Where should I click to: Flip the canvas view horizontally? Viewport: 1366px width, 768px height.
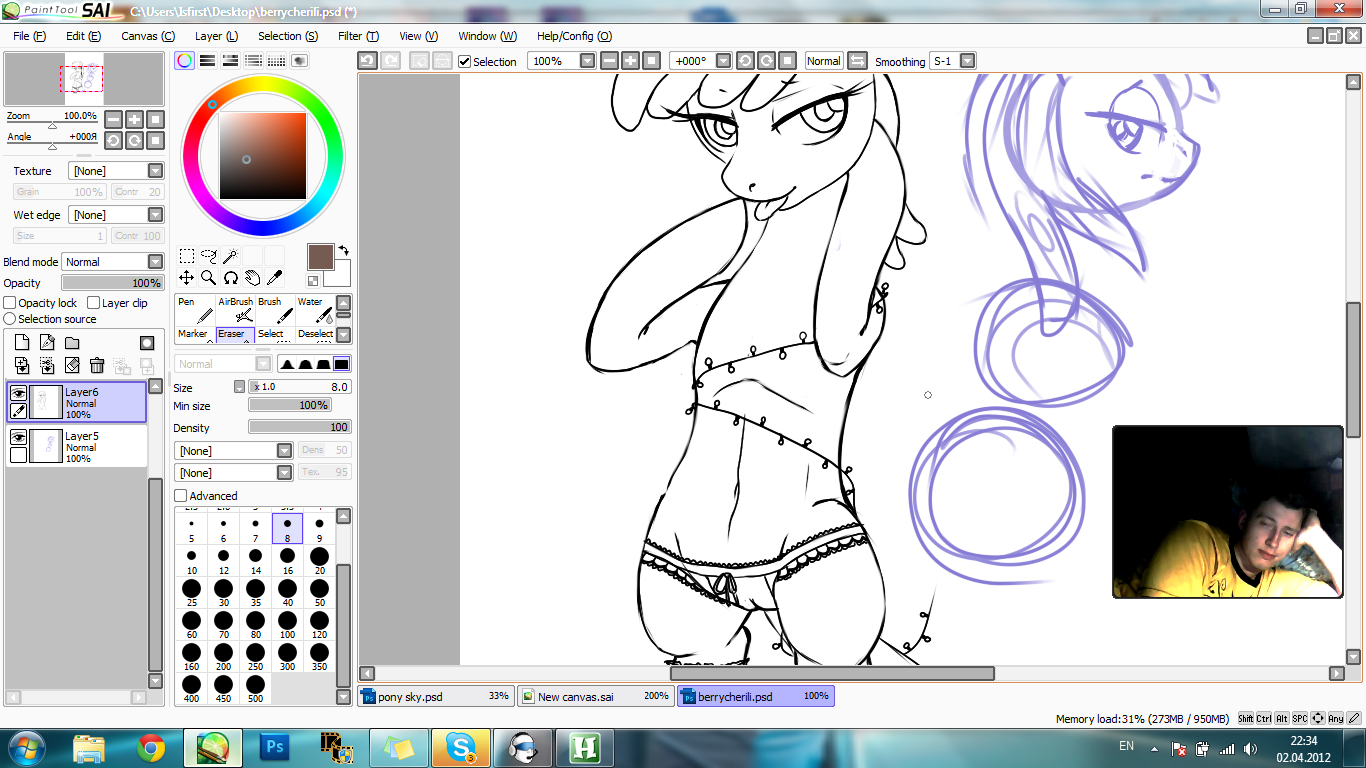pyautogui.click(x=857, y=61)
